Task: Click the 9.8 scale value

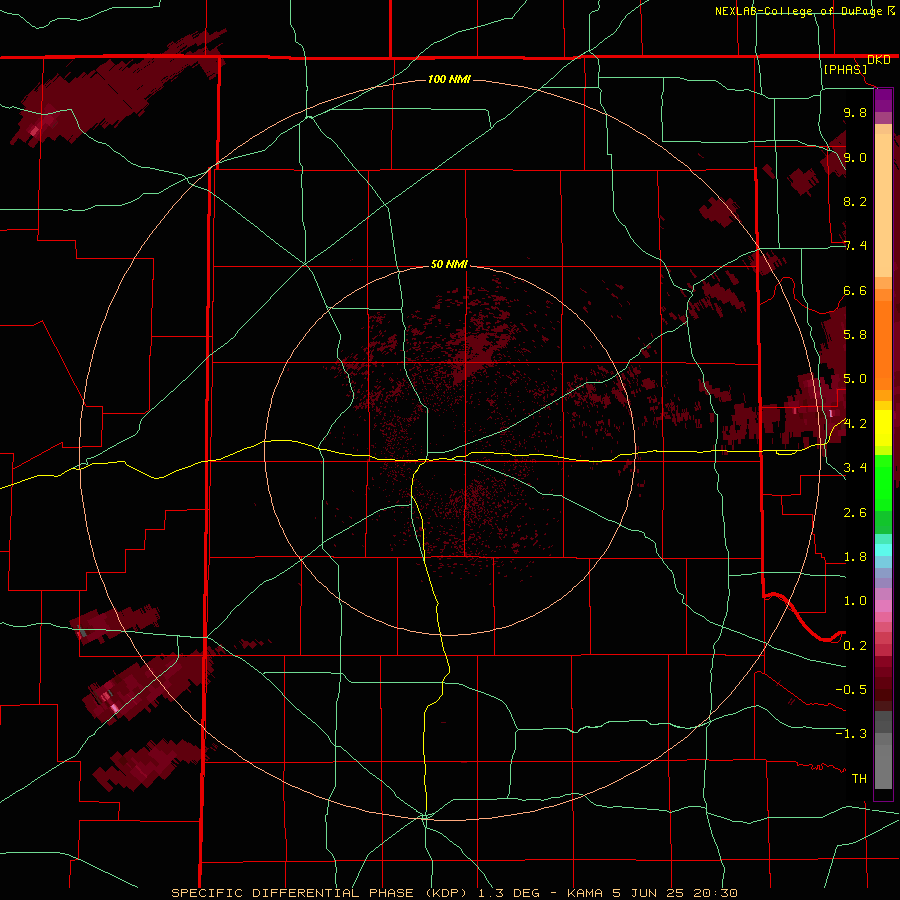Action: [x=855, y=113]
